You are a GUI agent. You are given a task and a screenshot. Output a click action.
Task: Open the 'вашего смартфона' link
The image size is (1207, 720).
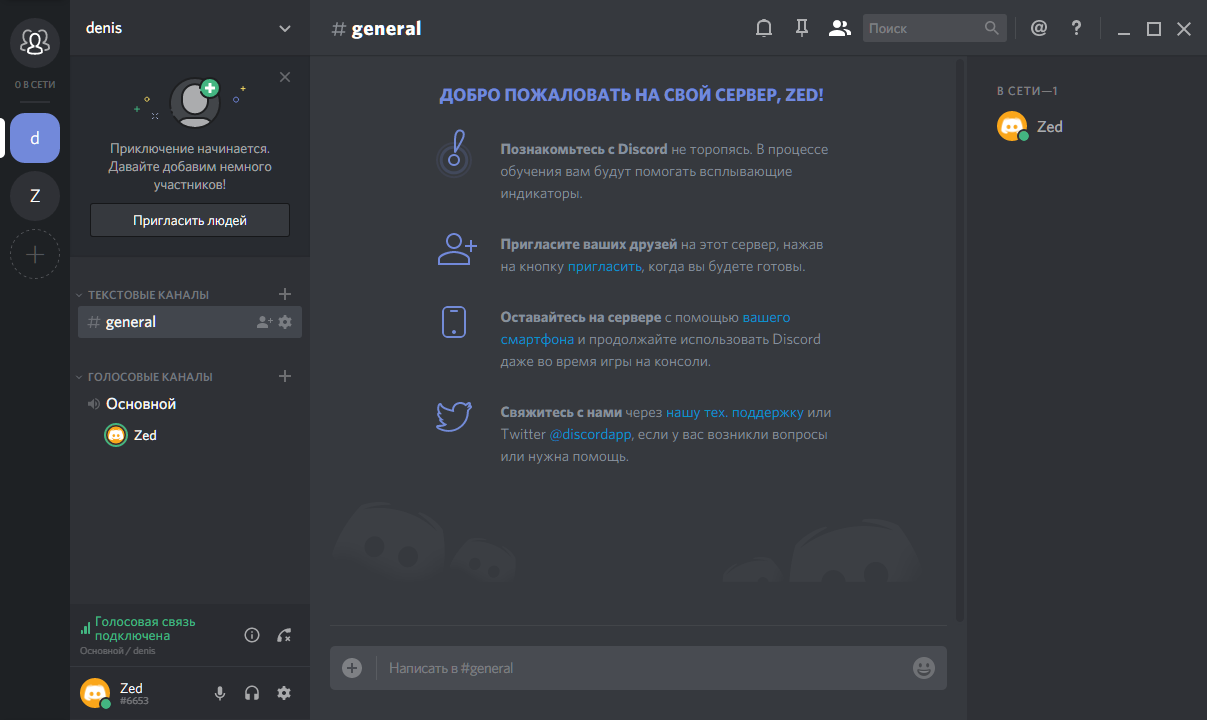coord(645,328)
